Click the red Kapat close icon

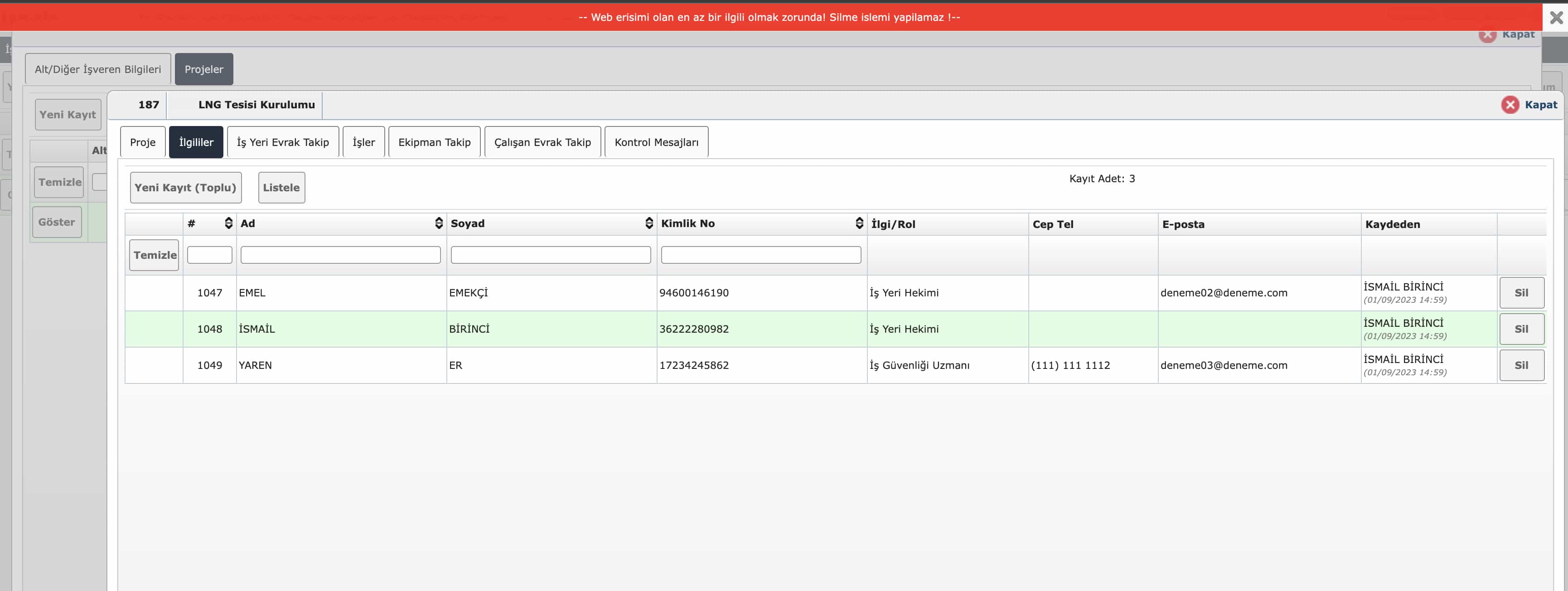(x=1510, y=105)
